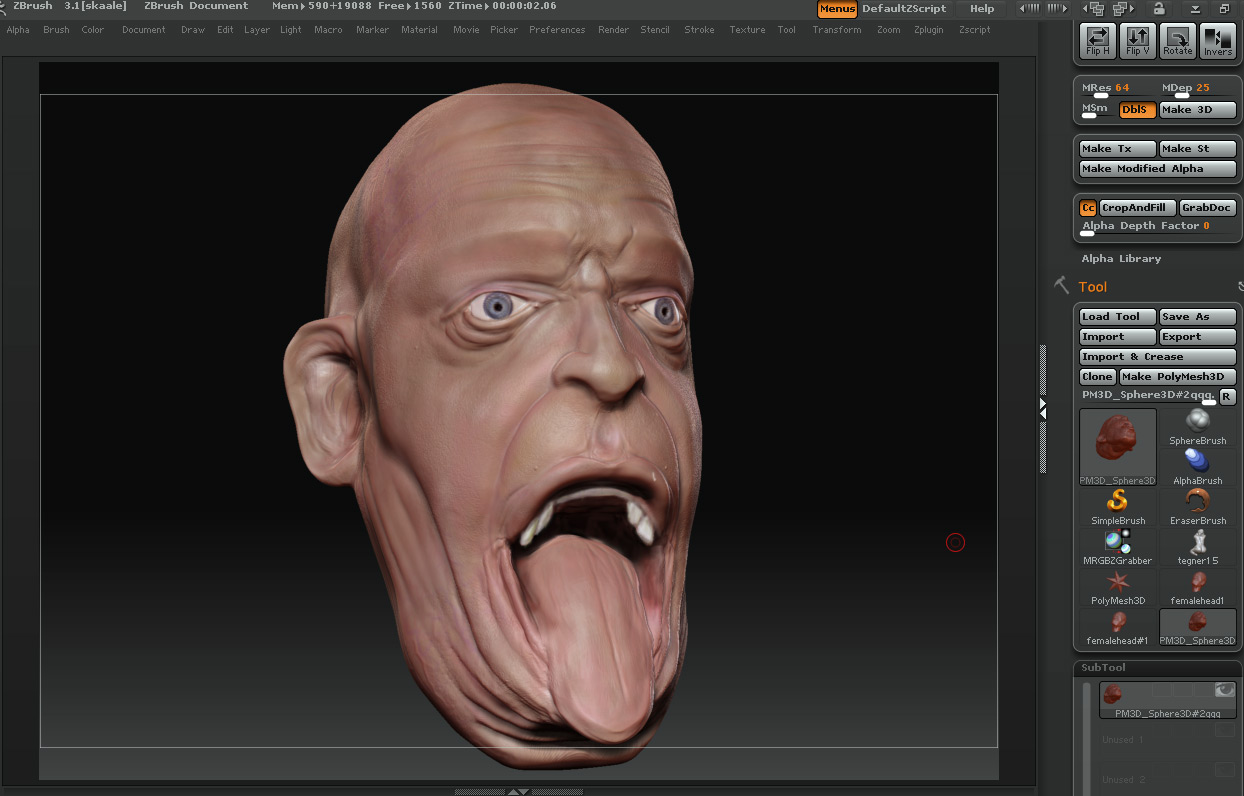Open the Transform menu
This screenshot has height=796, width=1244.
coord(837,30)
